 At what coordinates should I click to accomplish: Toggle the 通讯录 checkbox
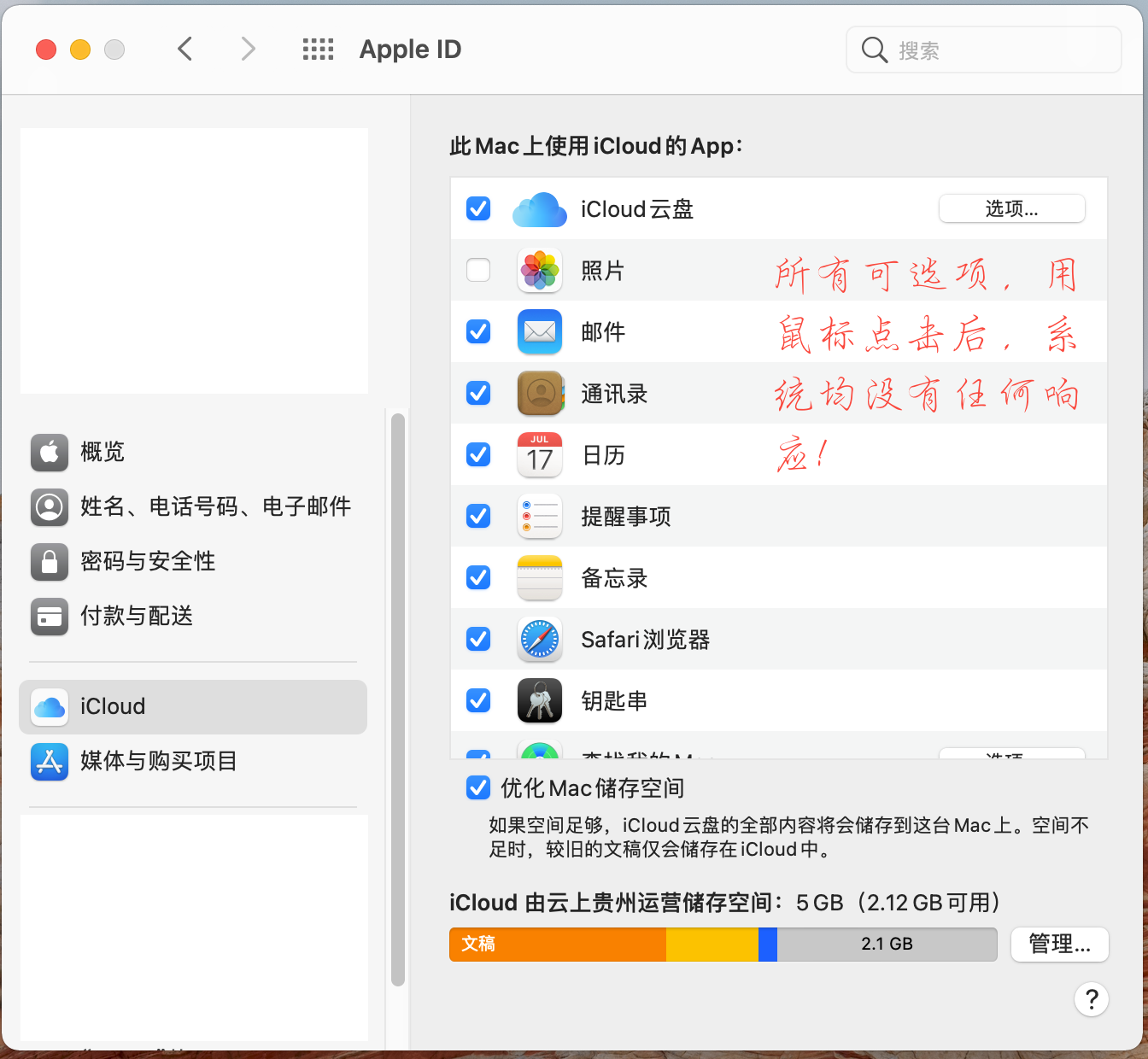pos(478,393)
